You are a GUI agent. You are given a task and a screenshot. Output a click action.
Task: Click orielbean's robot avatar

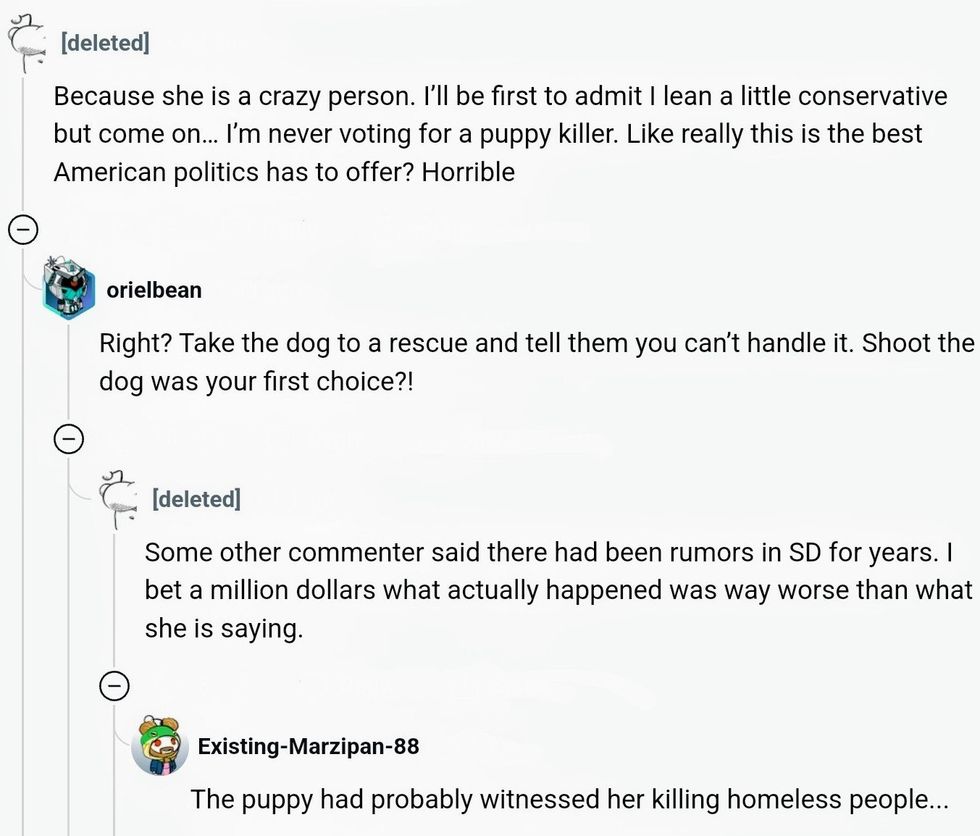point(69,289)
